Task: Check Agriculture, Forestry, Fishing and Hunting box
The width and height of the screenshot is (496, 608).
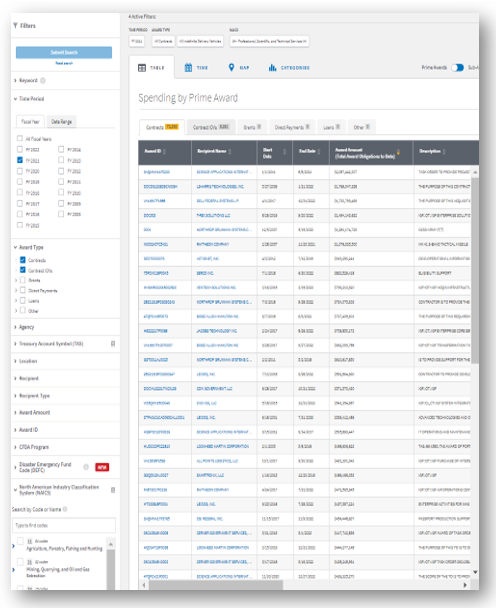Action: coord(20,541)
